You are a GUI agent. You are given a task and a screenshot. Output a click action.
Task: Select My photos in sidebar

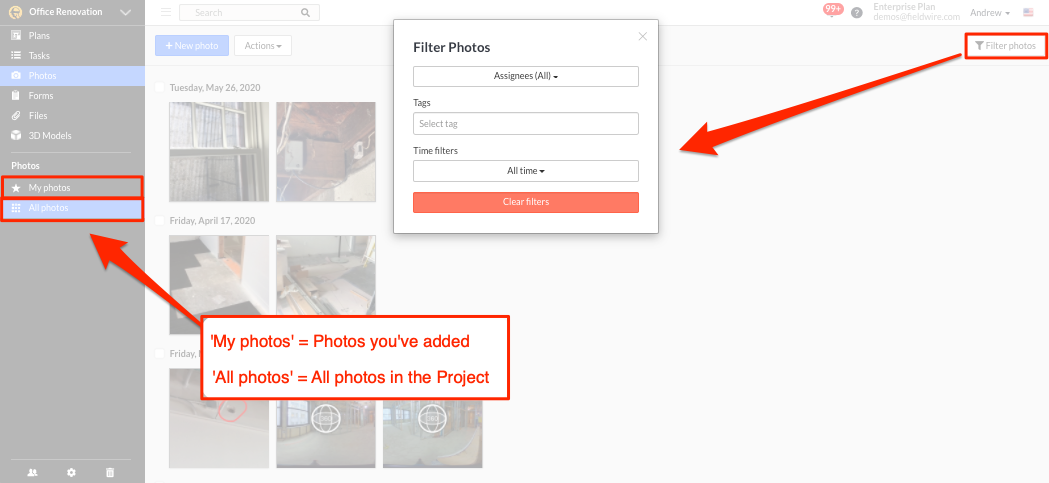coord(72,188)
